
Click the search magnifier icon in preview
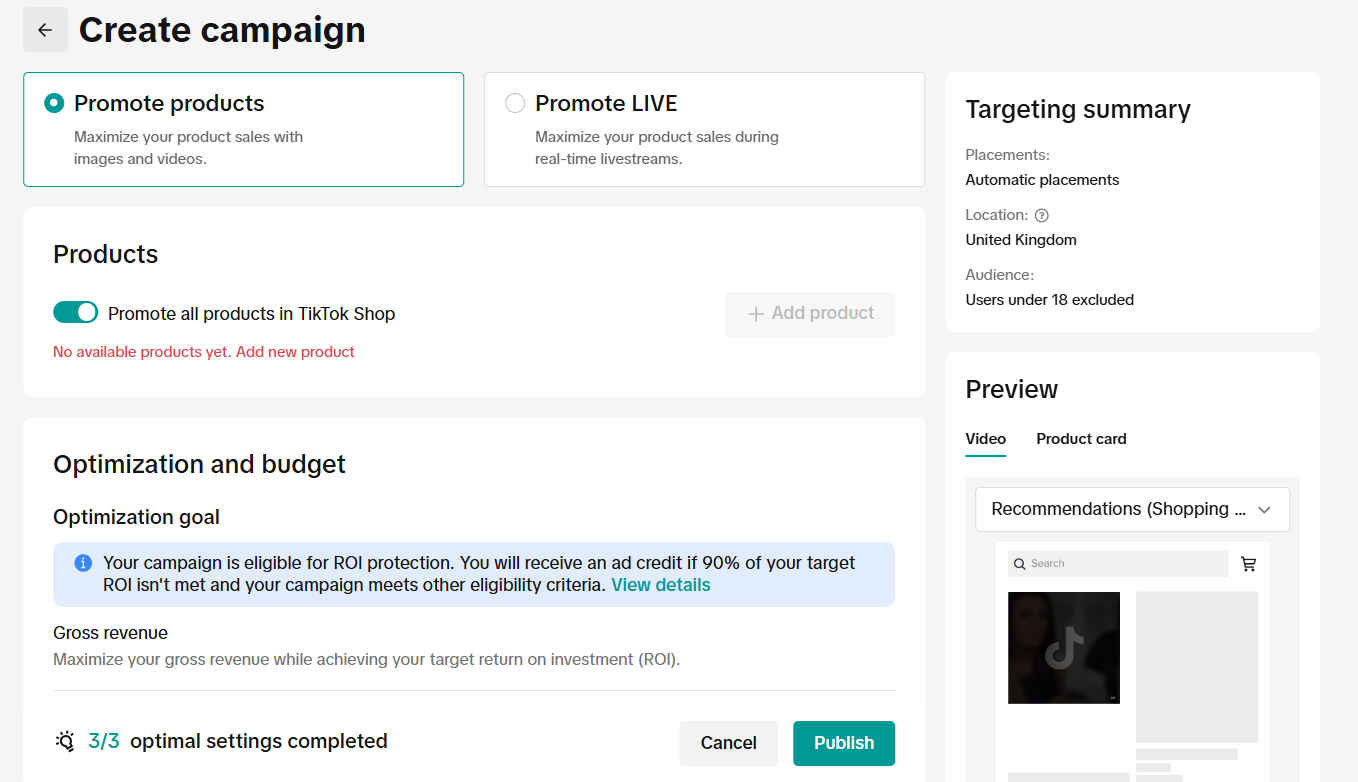tap(1020, 564)
